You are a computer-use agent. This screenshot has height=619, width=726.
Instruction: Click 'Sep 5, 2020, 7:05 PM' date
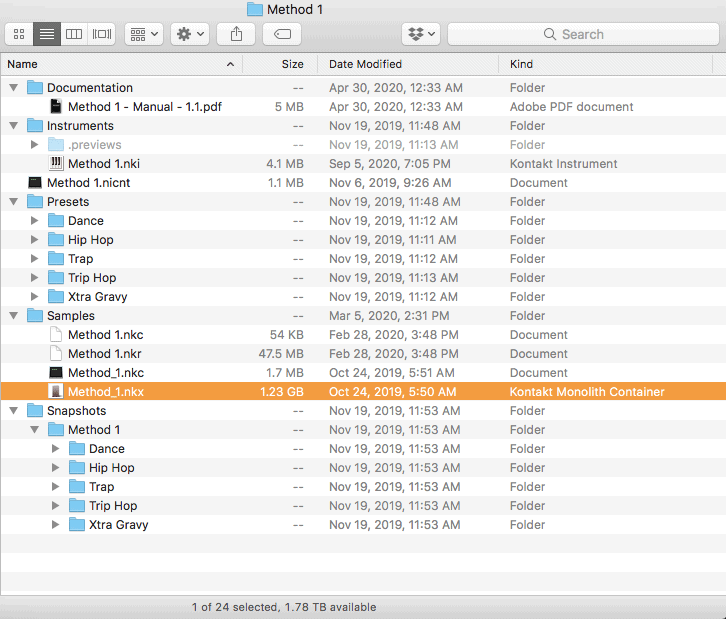(x=390, y=163)
